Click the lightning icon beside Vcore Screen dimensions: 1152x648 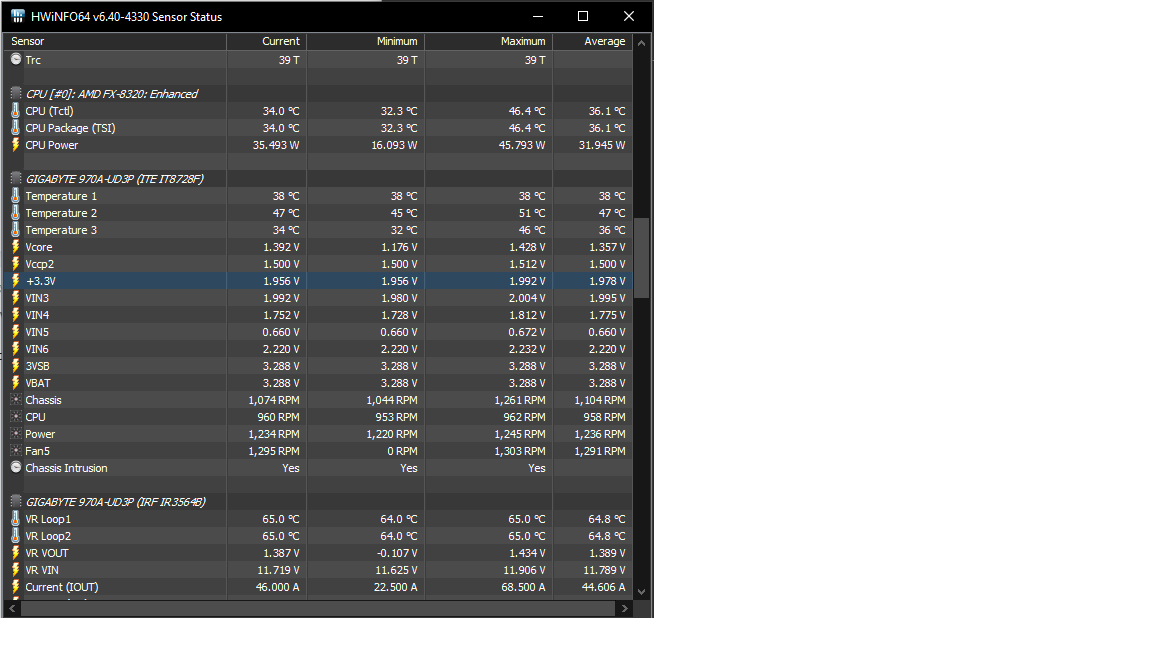pyautogui.click(x=16, y=247)
